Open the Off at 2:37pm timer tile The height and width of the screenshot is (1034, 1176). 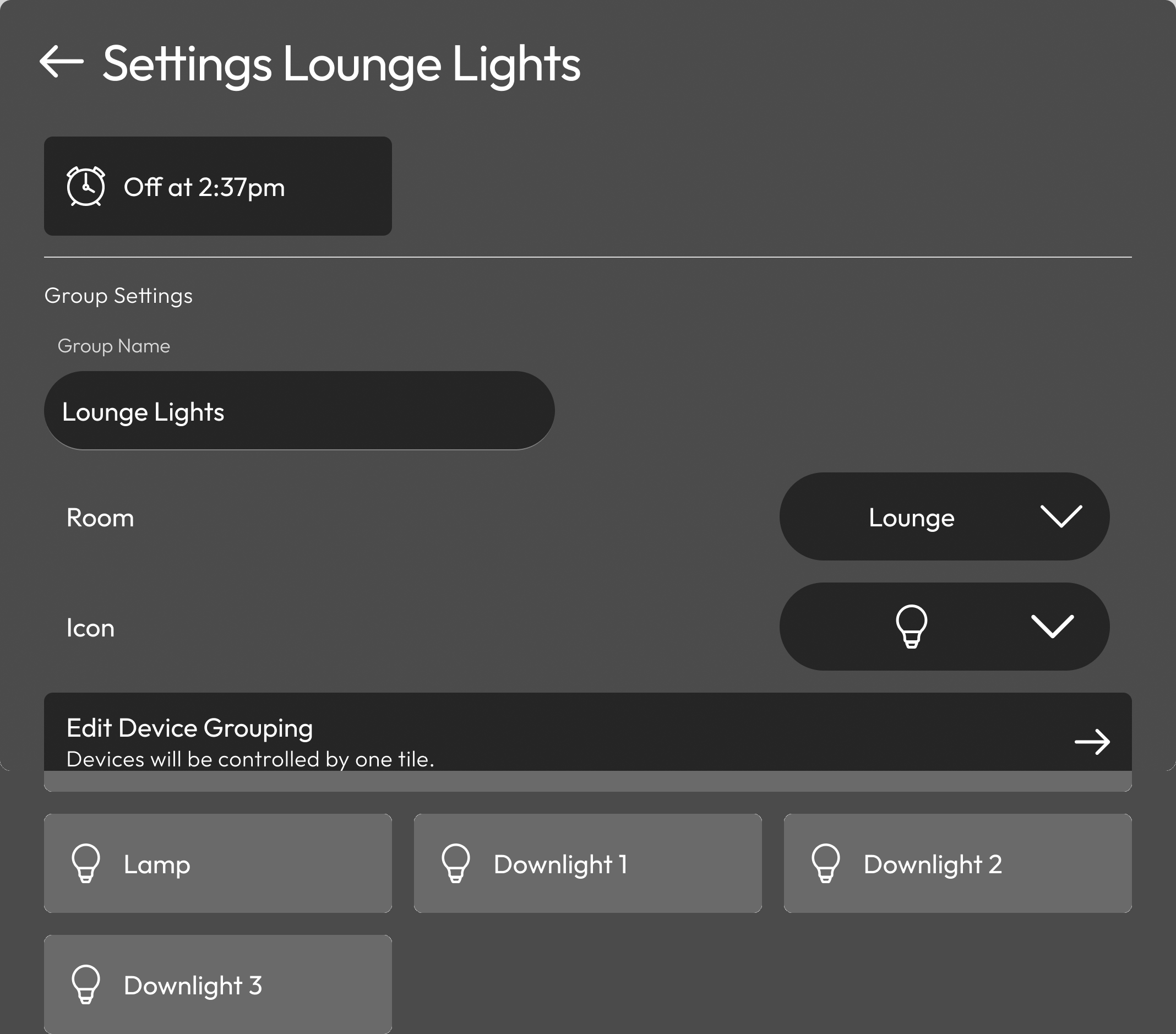click(x=217, y=186)
